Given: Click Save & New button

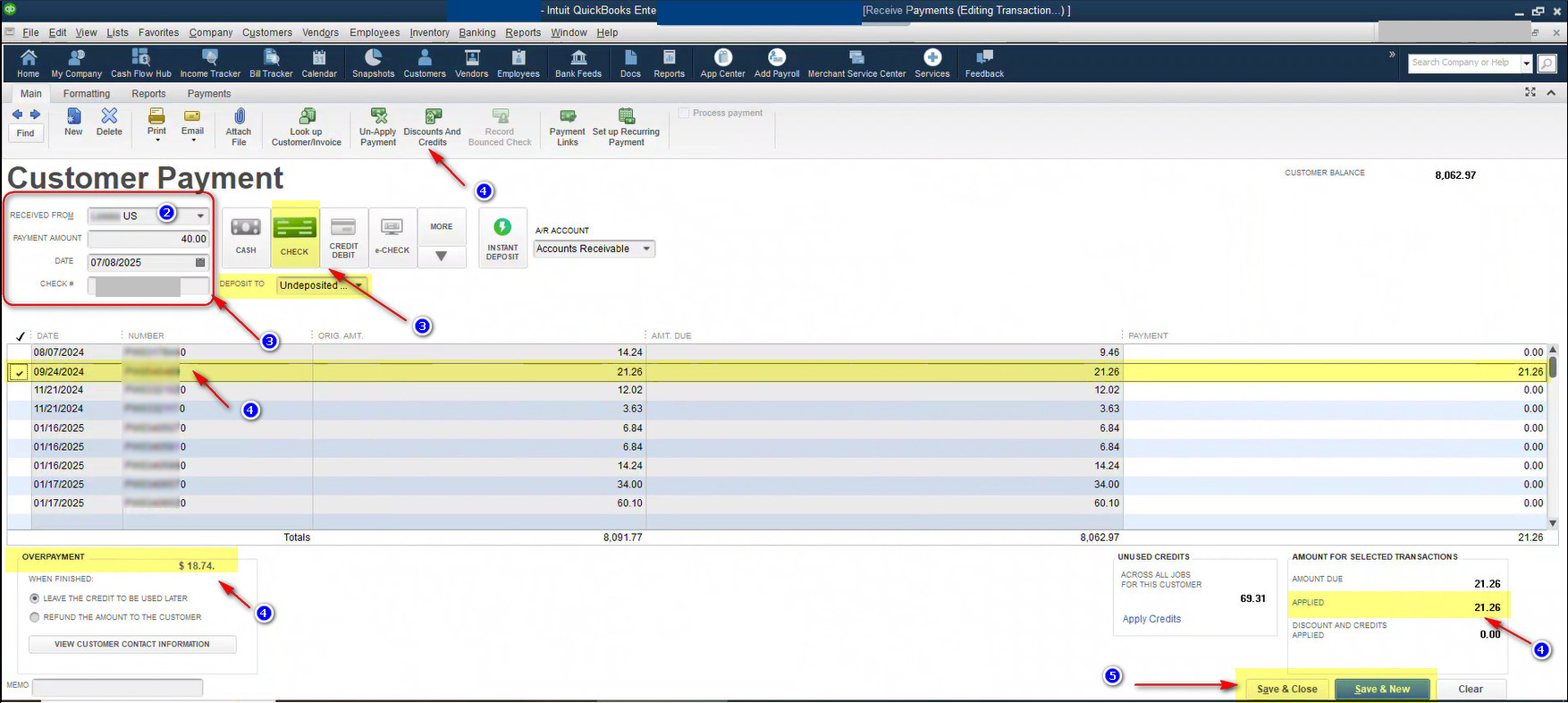Looking at the screenshot, I should pos(1382,689).
